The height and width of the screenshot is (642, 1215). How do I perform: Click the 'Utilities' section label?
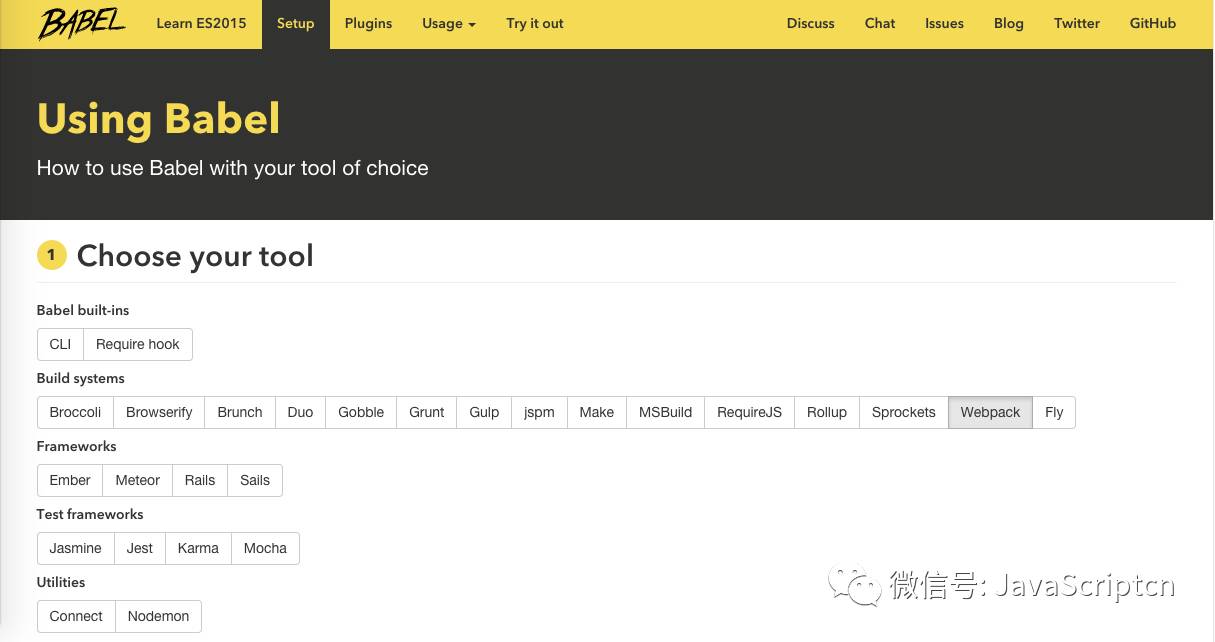tap(61, 582)
